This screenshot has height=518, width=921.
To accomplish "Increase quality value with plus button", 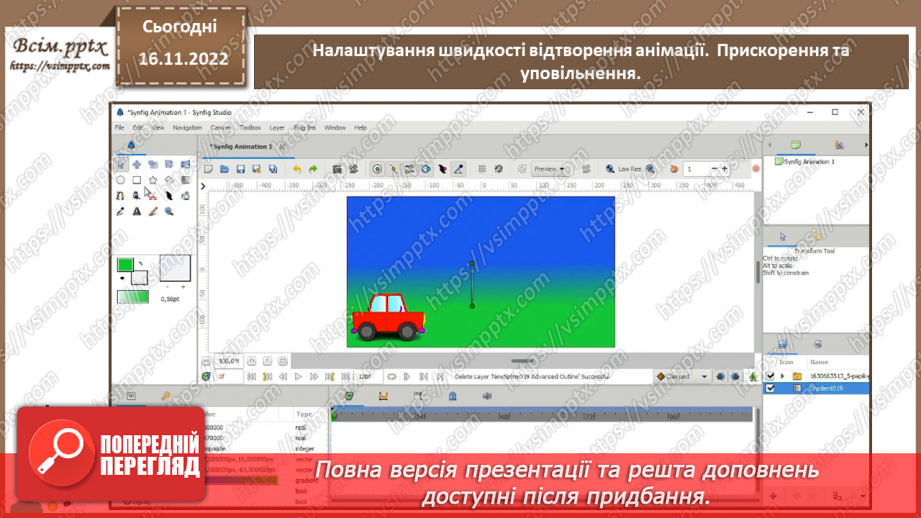I will [x=725, y=169].
